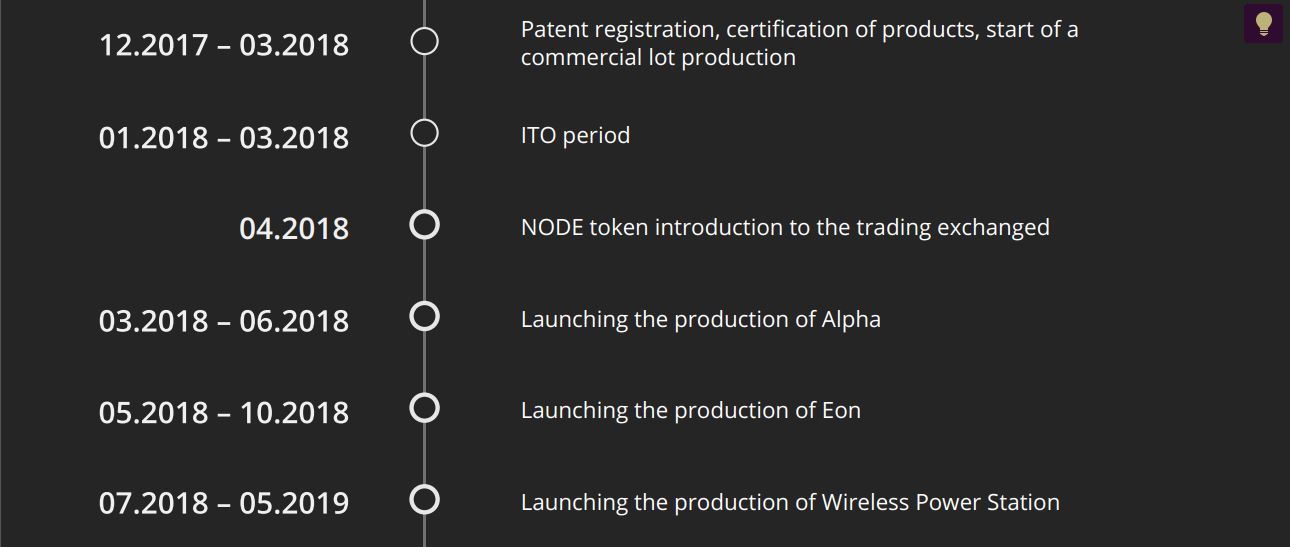This screenshot has width=1290, height=547.
Task: Click the date label 03.2018 – 06.2018
Action: tap(224, 321)
